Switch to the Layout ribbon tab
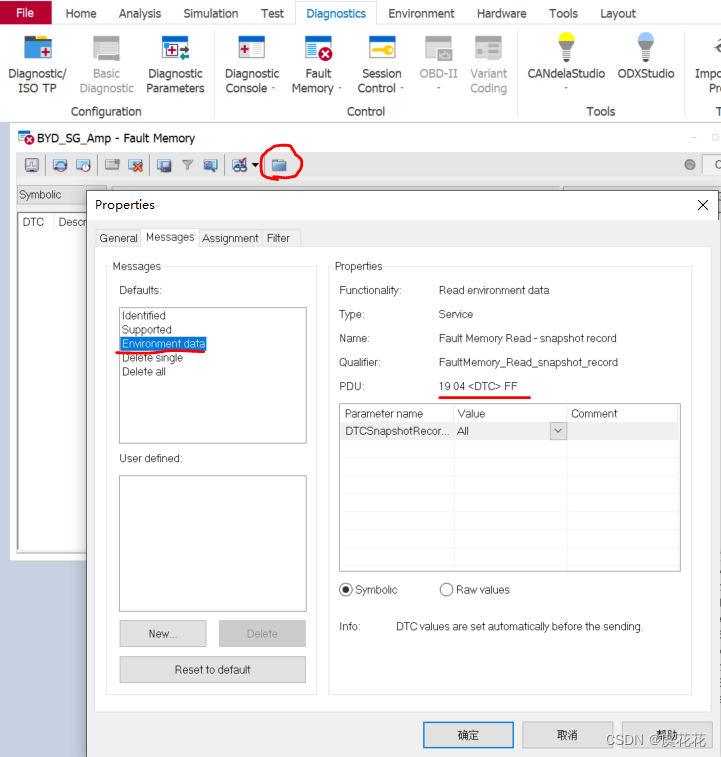 [x=618, y=14]
